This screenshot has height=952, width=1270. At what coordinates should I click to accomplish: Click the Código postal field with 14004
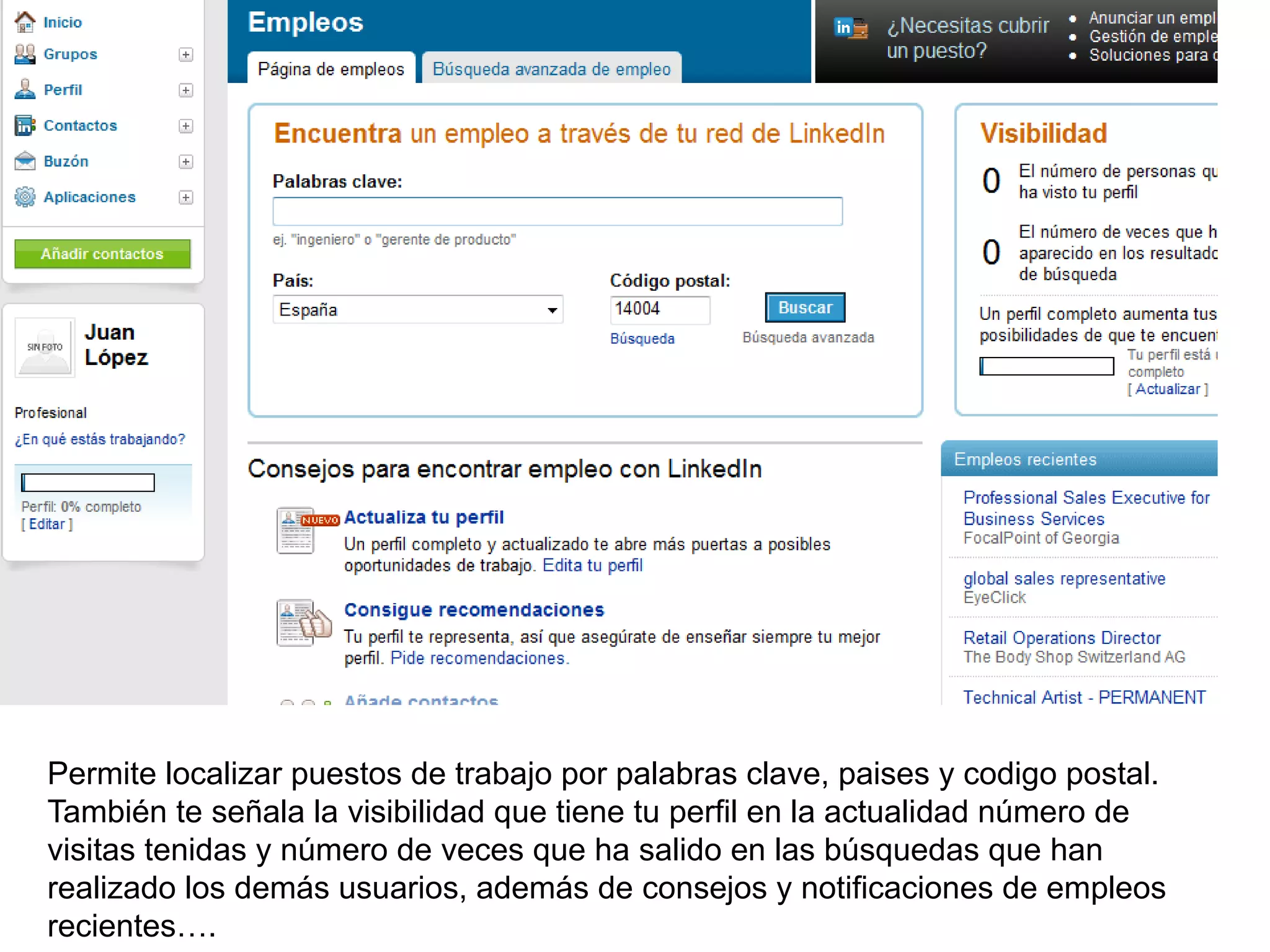point(660,309)
